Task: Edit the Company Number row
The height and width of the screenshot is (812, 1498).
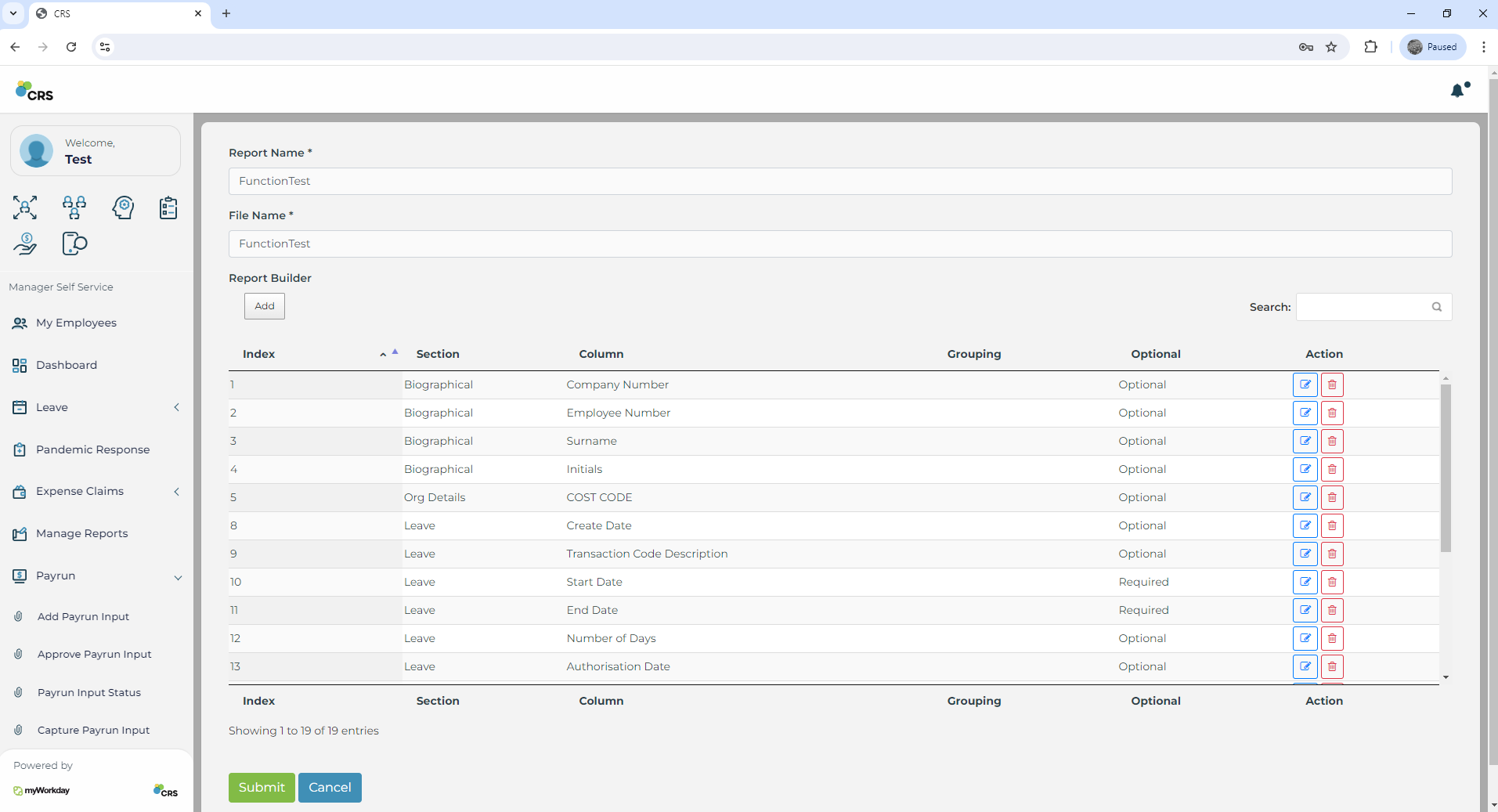Action: point(1305,384)
